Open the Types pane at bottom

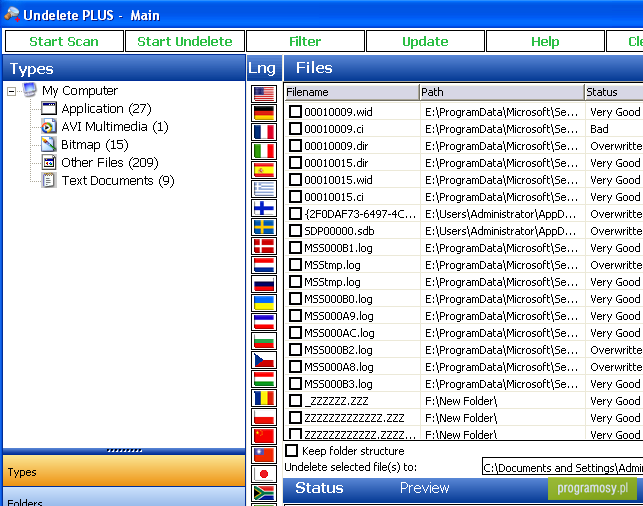click(124, 472)
